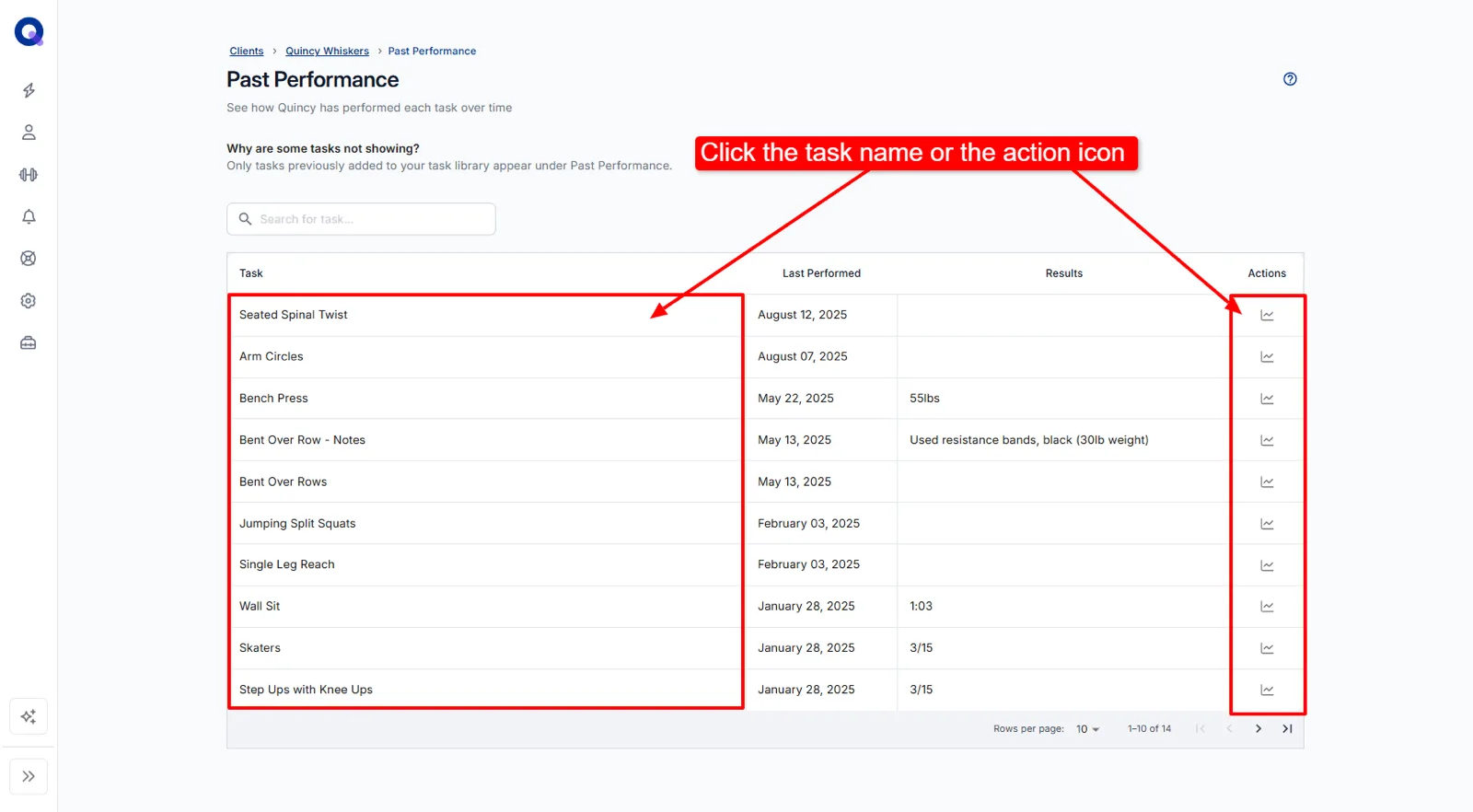Open chart icon for Seated Spinal Twist

pyautogui.click(x=1267, y=315)
